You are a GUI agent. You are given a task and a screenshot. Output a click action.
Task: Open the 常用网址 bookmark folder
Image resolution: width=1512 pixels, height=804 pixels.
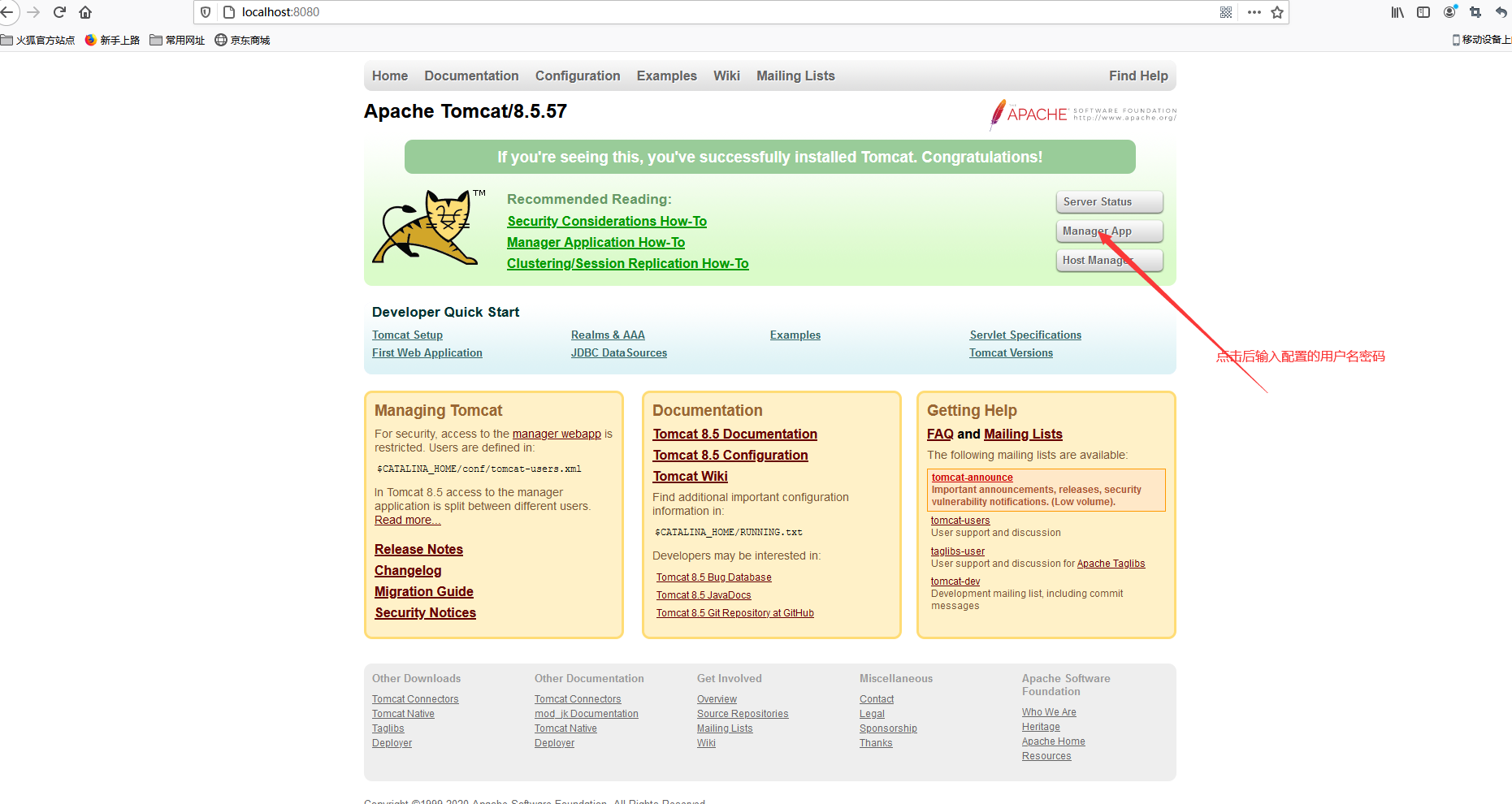(x=177, y=40)
